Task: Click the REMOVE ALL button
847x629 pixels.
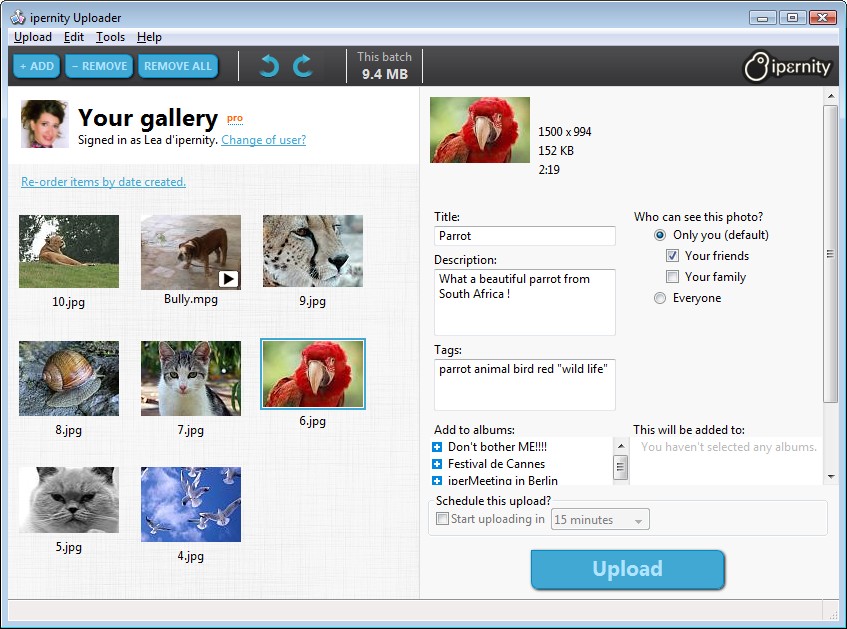Action: [x=178, y=66]
